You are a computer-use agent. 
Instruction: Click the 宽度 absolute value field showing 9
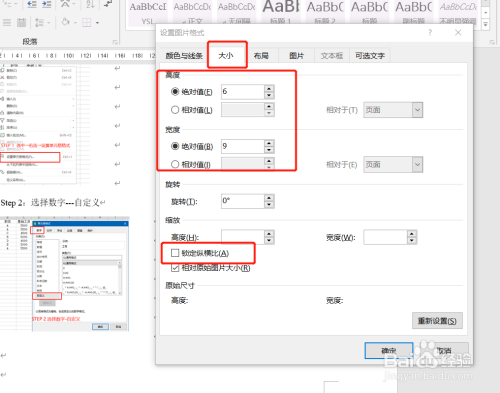(x=243, y=146)
